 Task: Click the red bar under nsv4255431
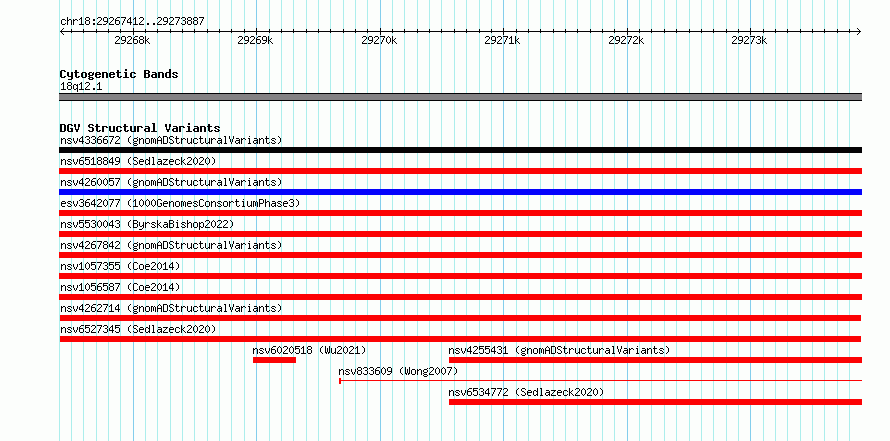656,360
